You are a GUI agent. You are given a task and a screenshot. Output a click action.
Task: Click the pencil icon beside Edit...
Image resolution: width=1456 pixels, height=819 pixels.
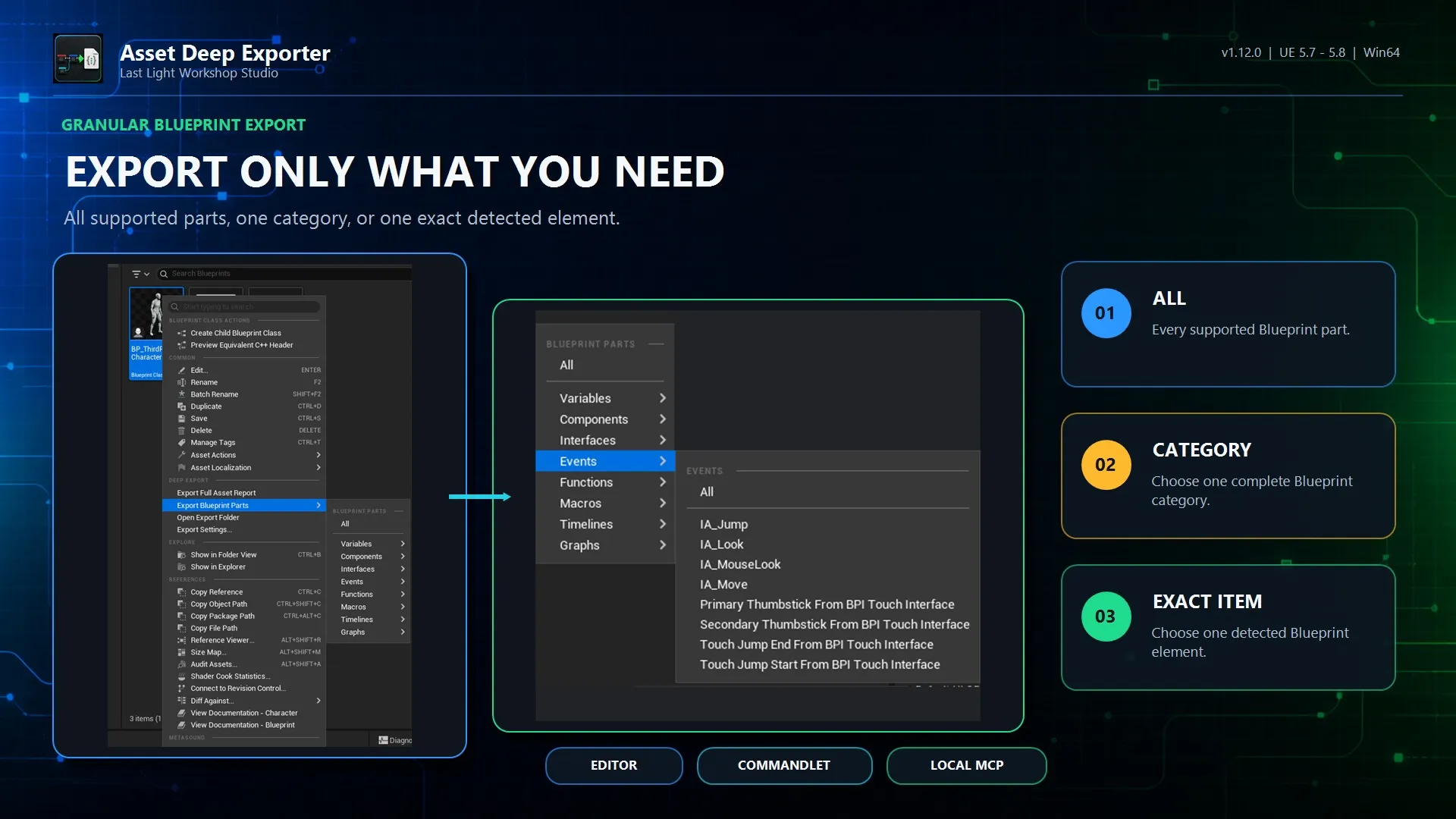181,370
